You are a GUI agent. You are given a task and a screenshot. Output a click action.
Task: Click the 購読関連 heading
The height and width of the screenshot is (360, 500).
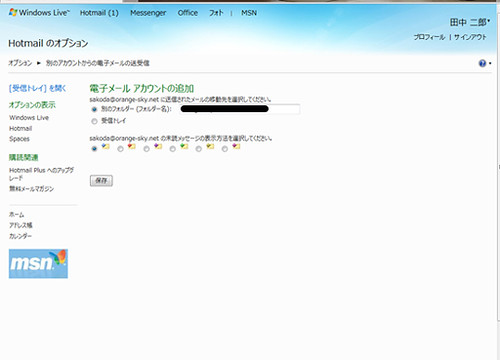coord(23,157)
